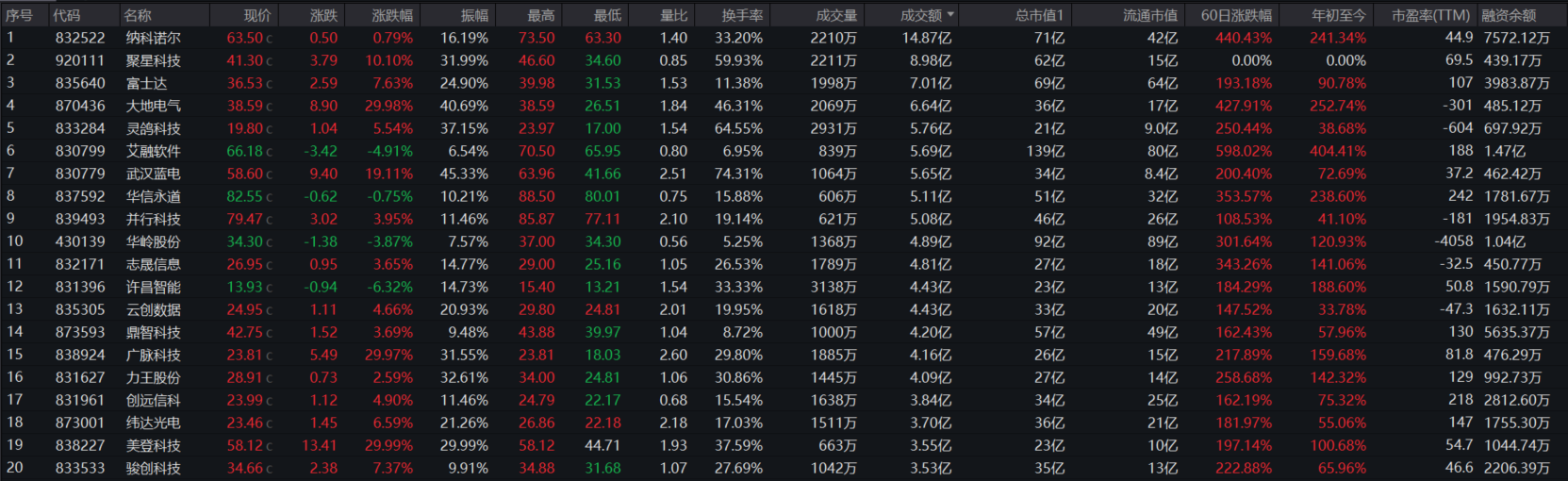Click the 换手率 column header
The image size is (1568, 481).
tap(742, 15)
